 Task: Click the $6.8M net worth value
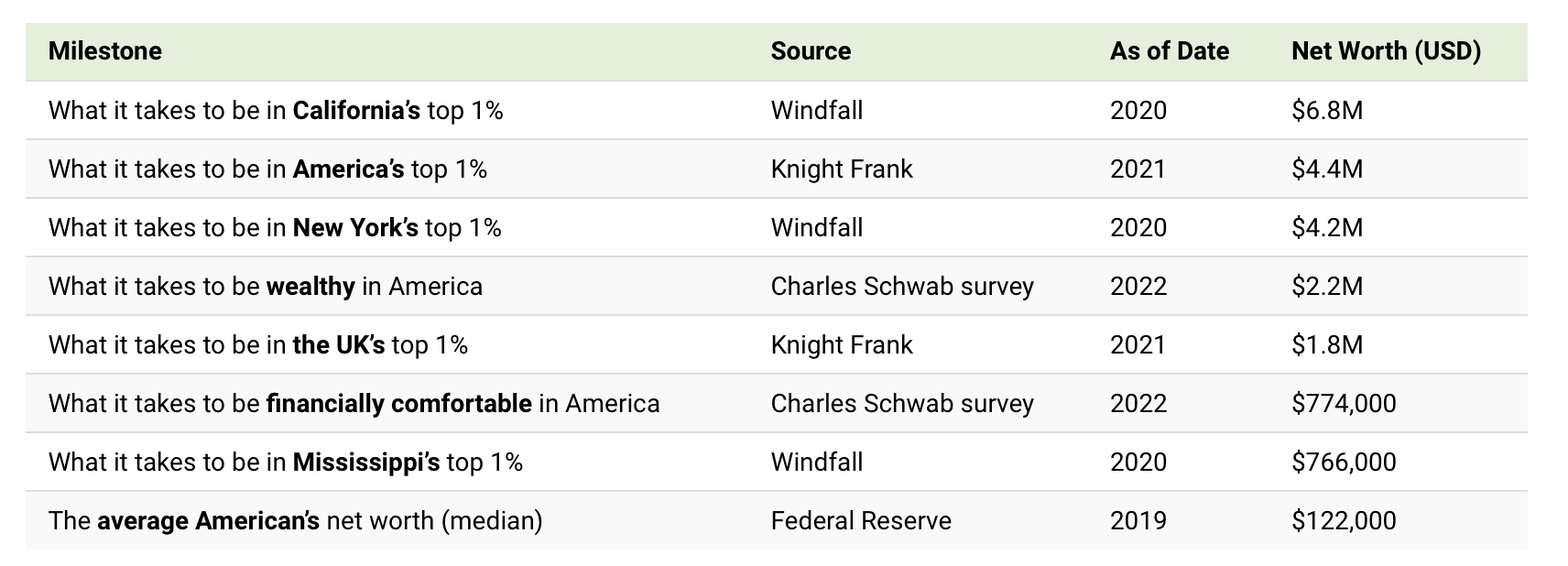[1327, 111]
